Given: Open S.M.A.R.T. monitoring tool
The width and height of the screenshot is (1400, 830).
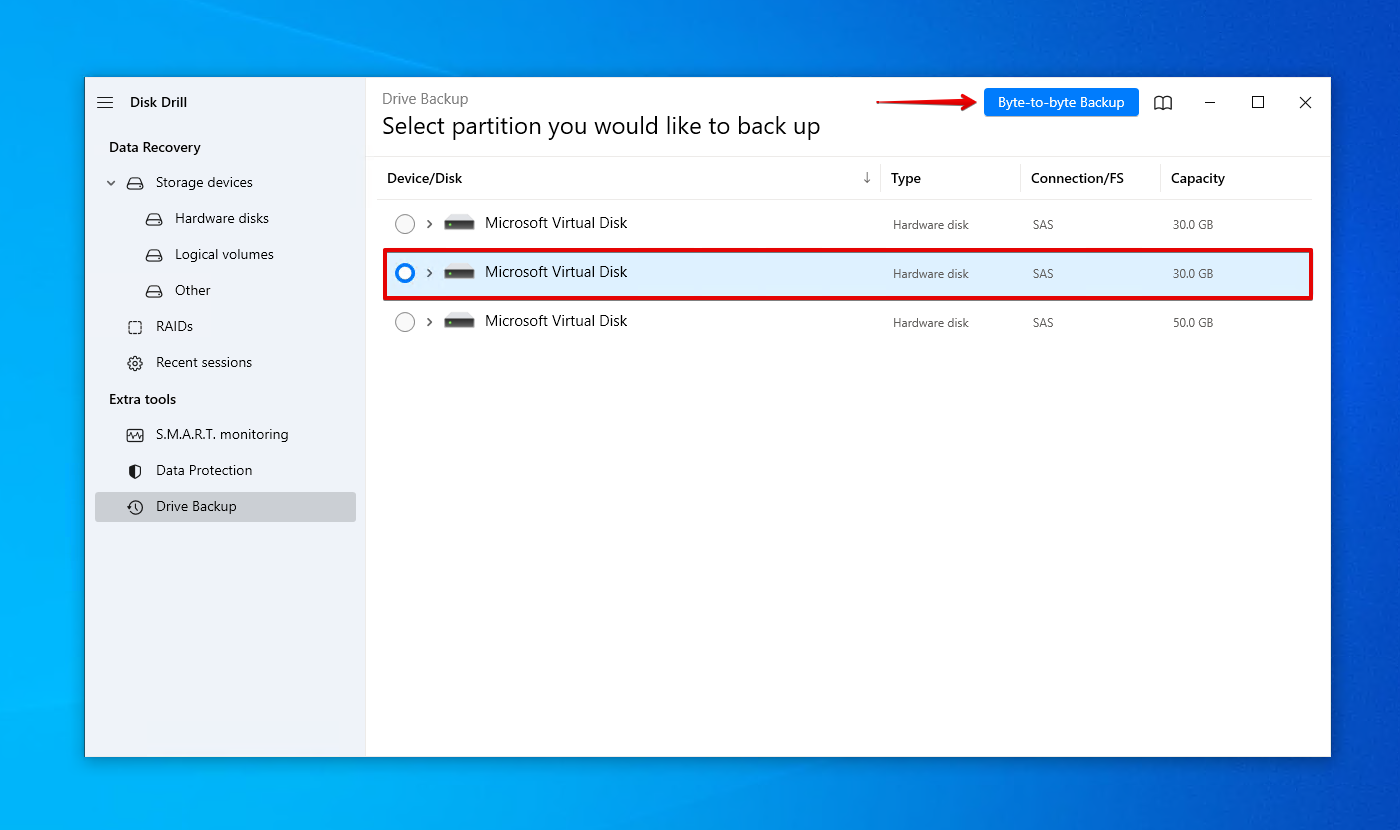Looking at the screenshot, I should point(222,434).
